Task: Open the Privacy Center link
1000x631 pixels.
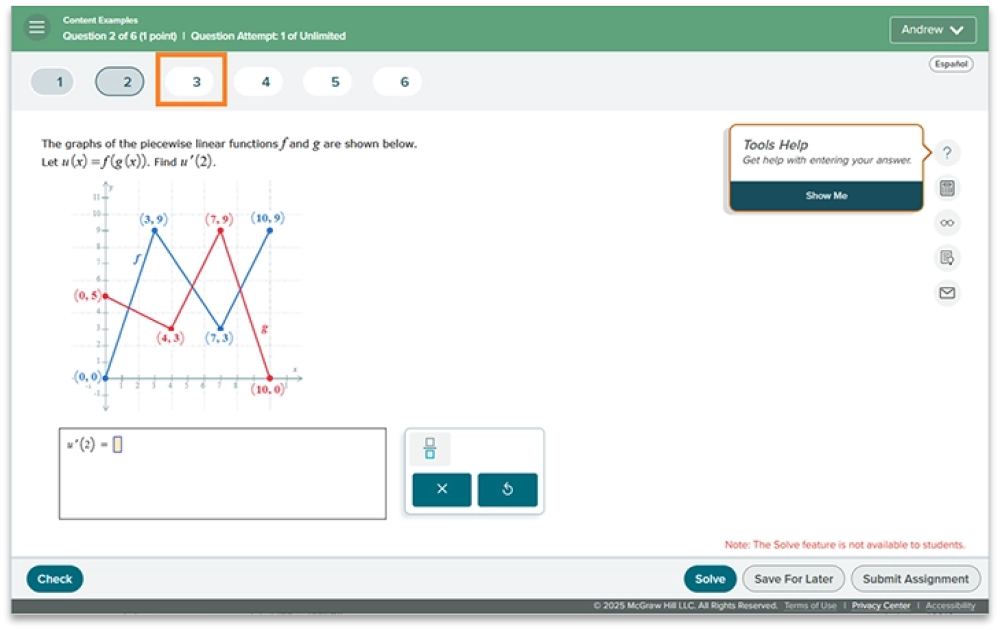Action: [881, 606]
